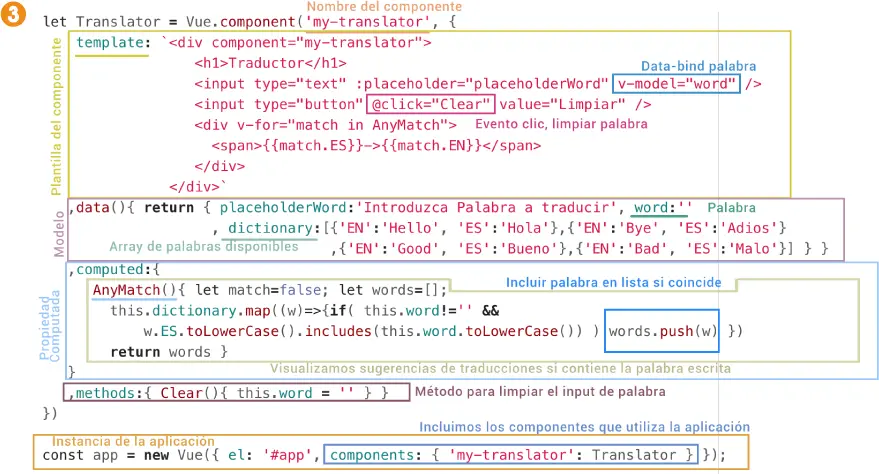Click the vertical 'Modelo' label
Screen dimensions: 879x474
pyautogui.click(x=59, y=234)
